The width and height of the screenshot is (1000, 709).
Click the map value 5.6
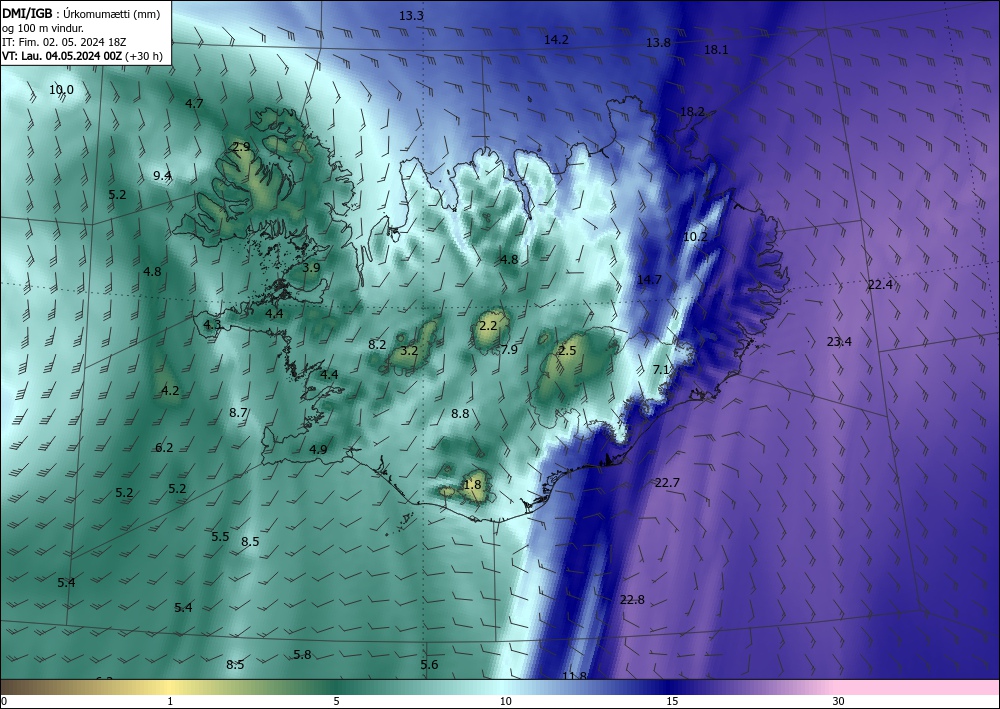[x=429, y=664]
